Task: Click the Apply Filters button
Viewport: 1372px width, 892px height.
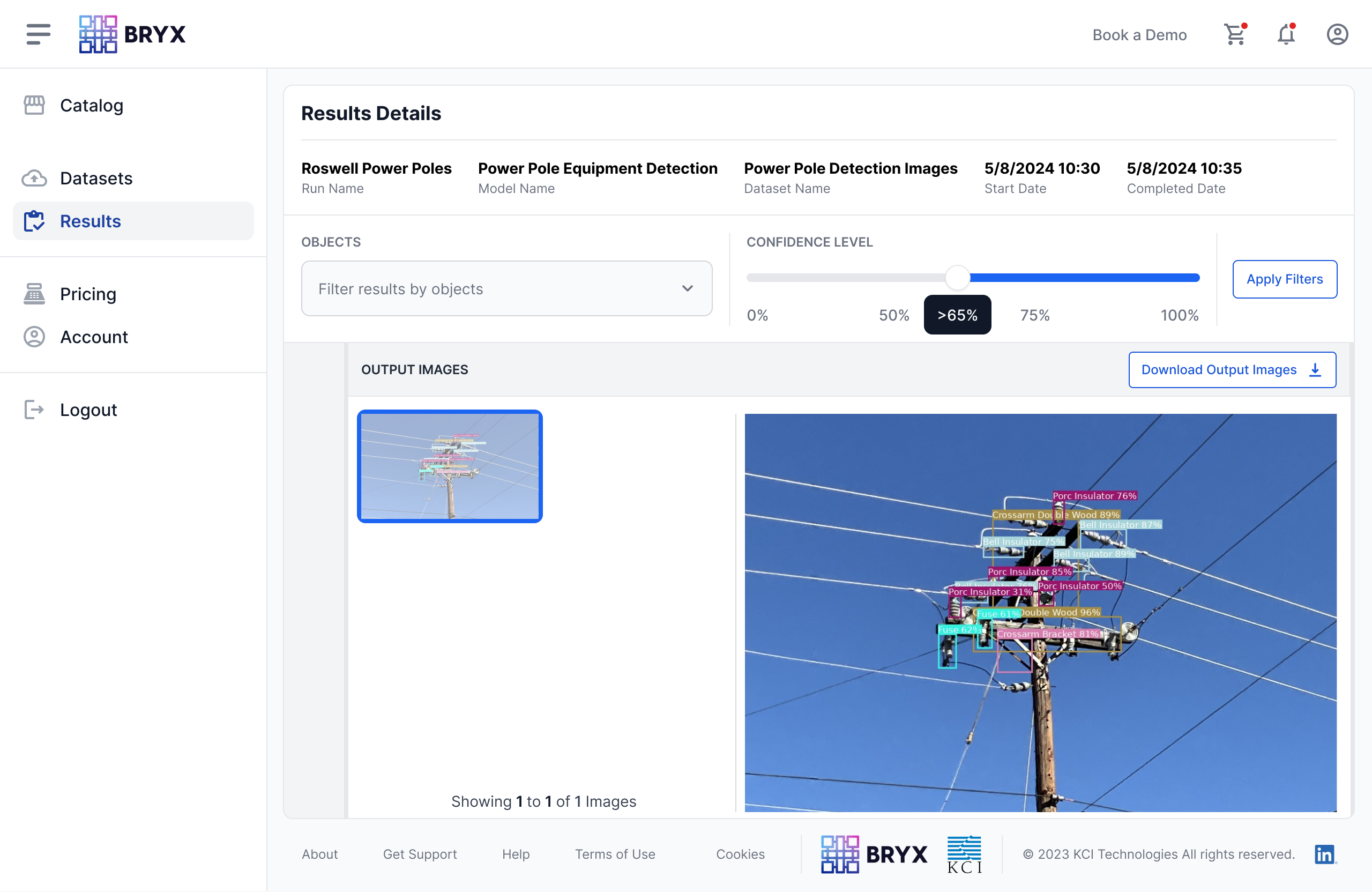Action: tap(1285, 278)
